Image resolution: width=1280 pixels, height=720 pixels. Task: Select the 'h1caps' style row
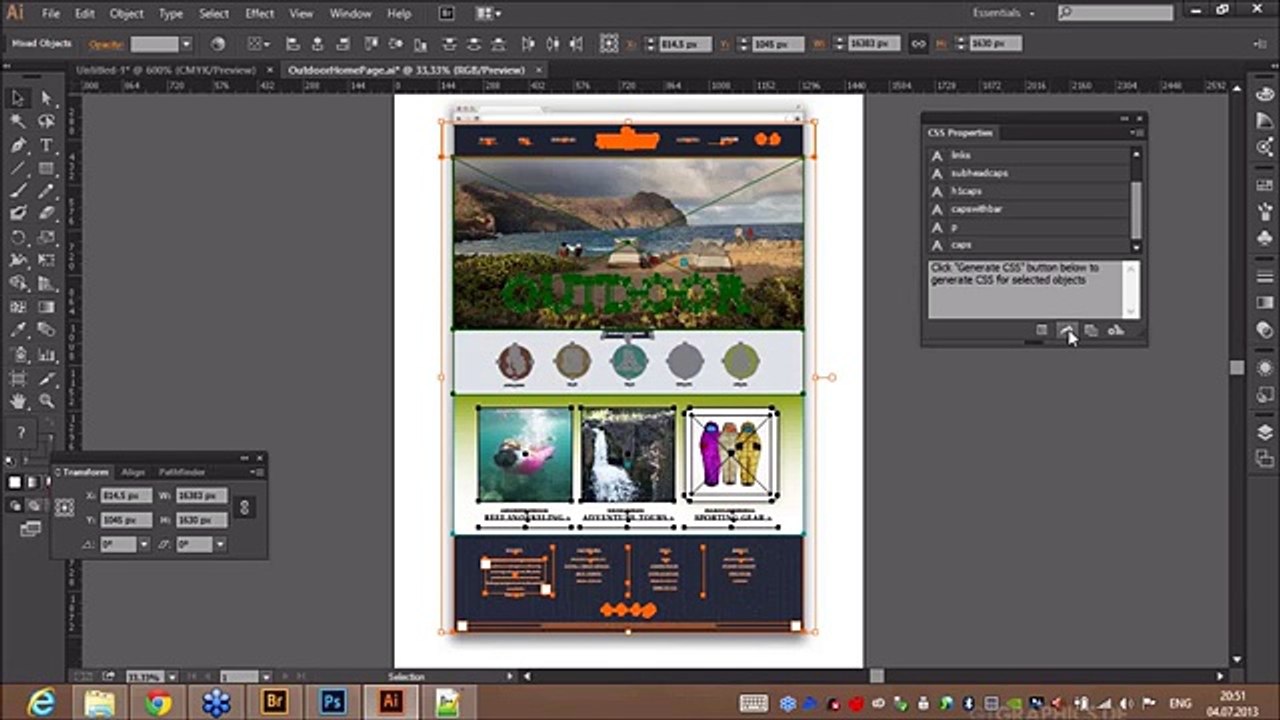[1027, 191]
